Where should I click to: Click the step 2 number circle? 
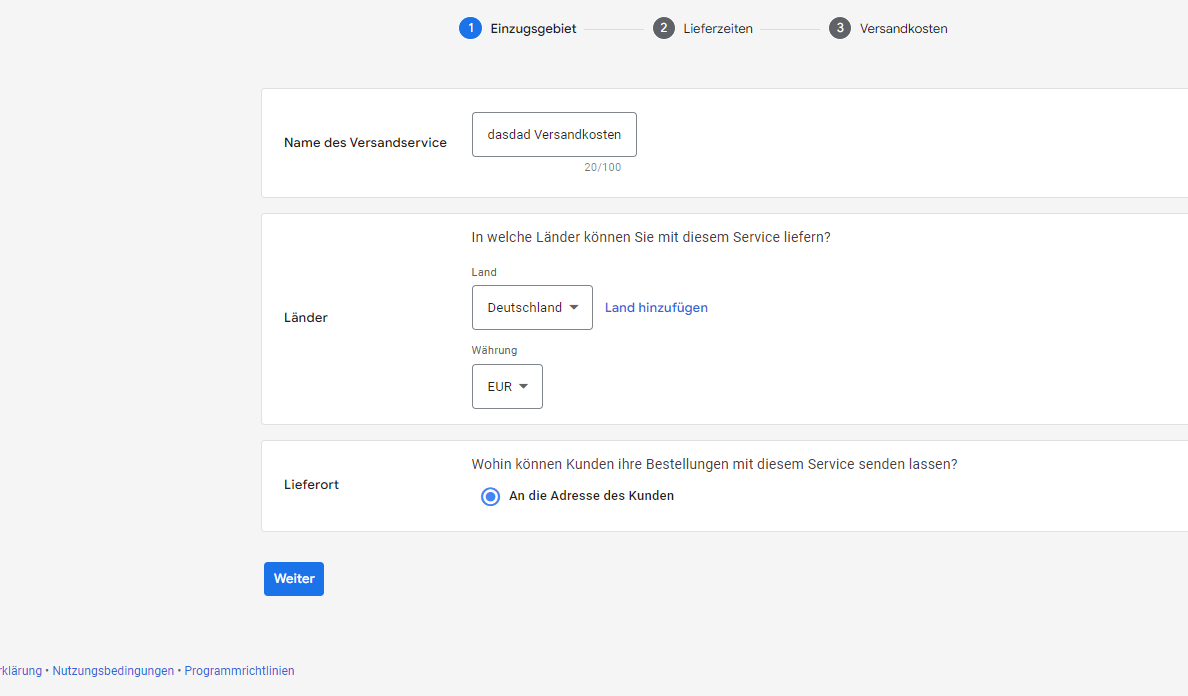[x=664, y=28]
